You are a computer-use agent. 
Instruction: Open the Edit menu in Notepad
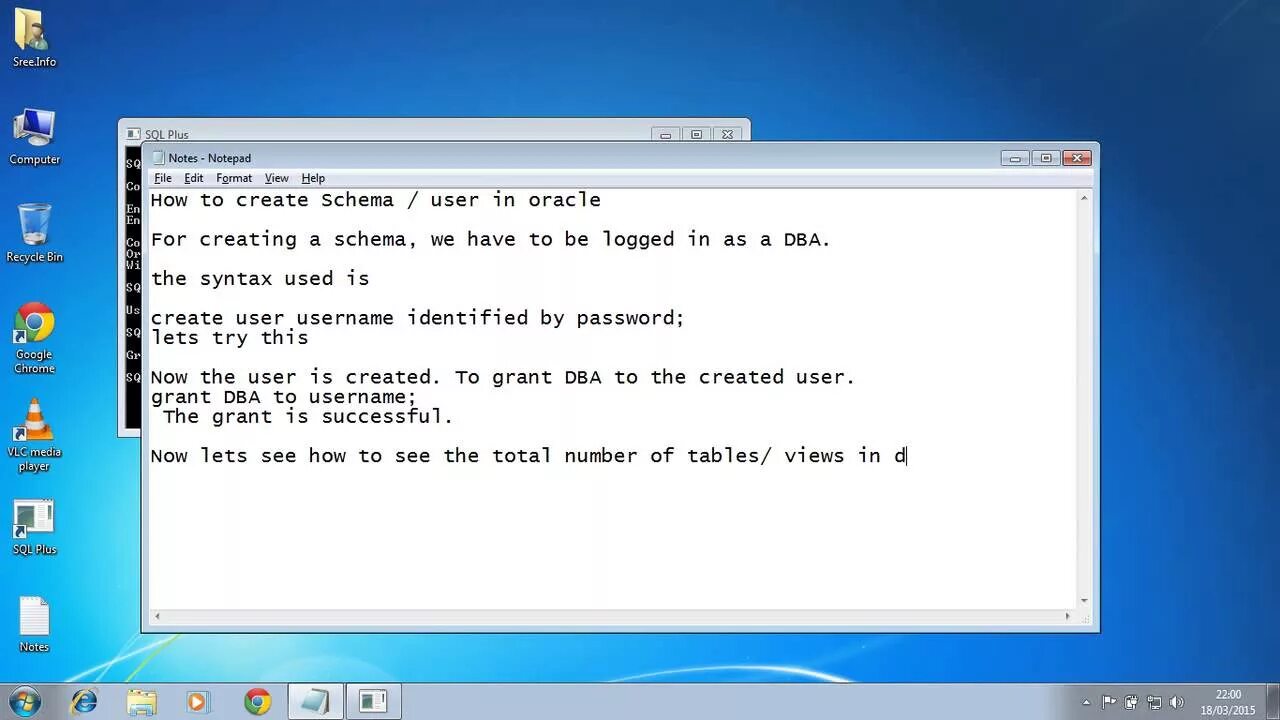coord(193,178)
